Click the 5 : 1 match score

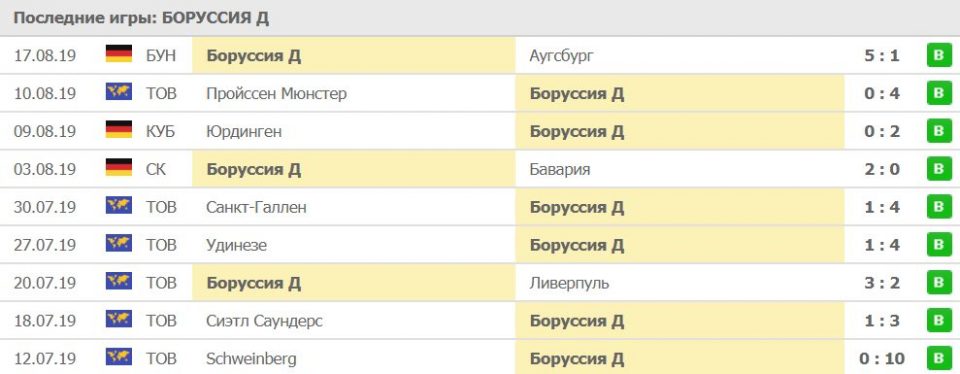pyautogui.click(x=882, y=56)
